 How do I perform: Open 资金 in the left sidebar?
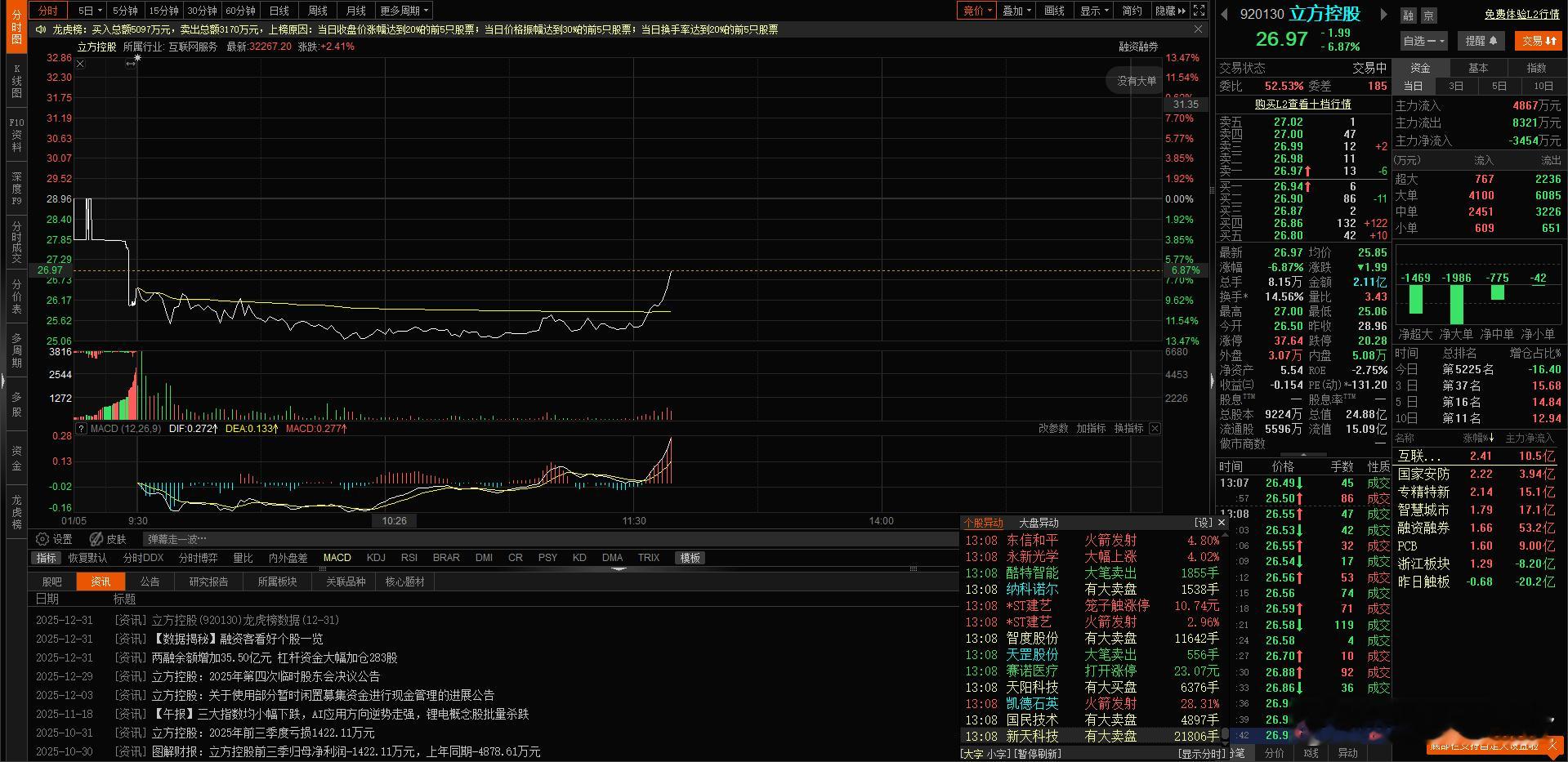[16, 458]
